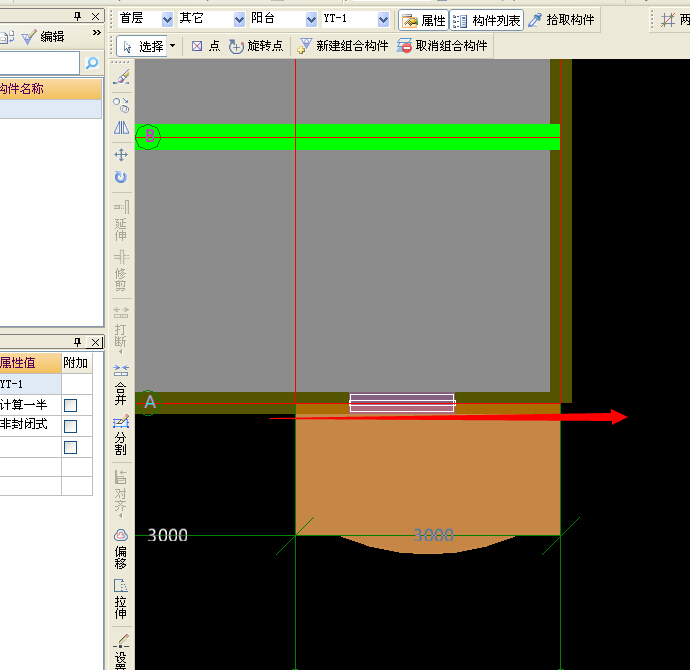Pin the upper component list panel

(x=78, y=16)
